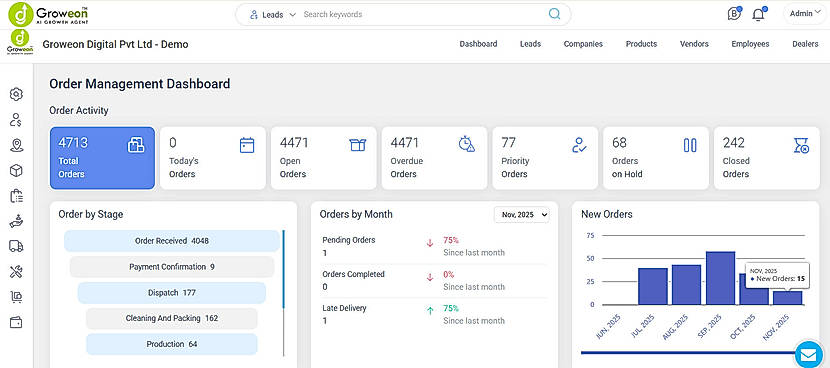Click the Search keywords input field

(423, 14)
